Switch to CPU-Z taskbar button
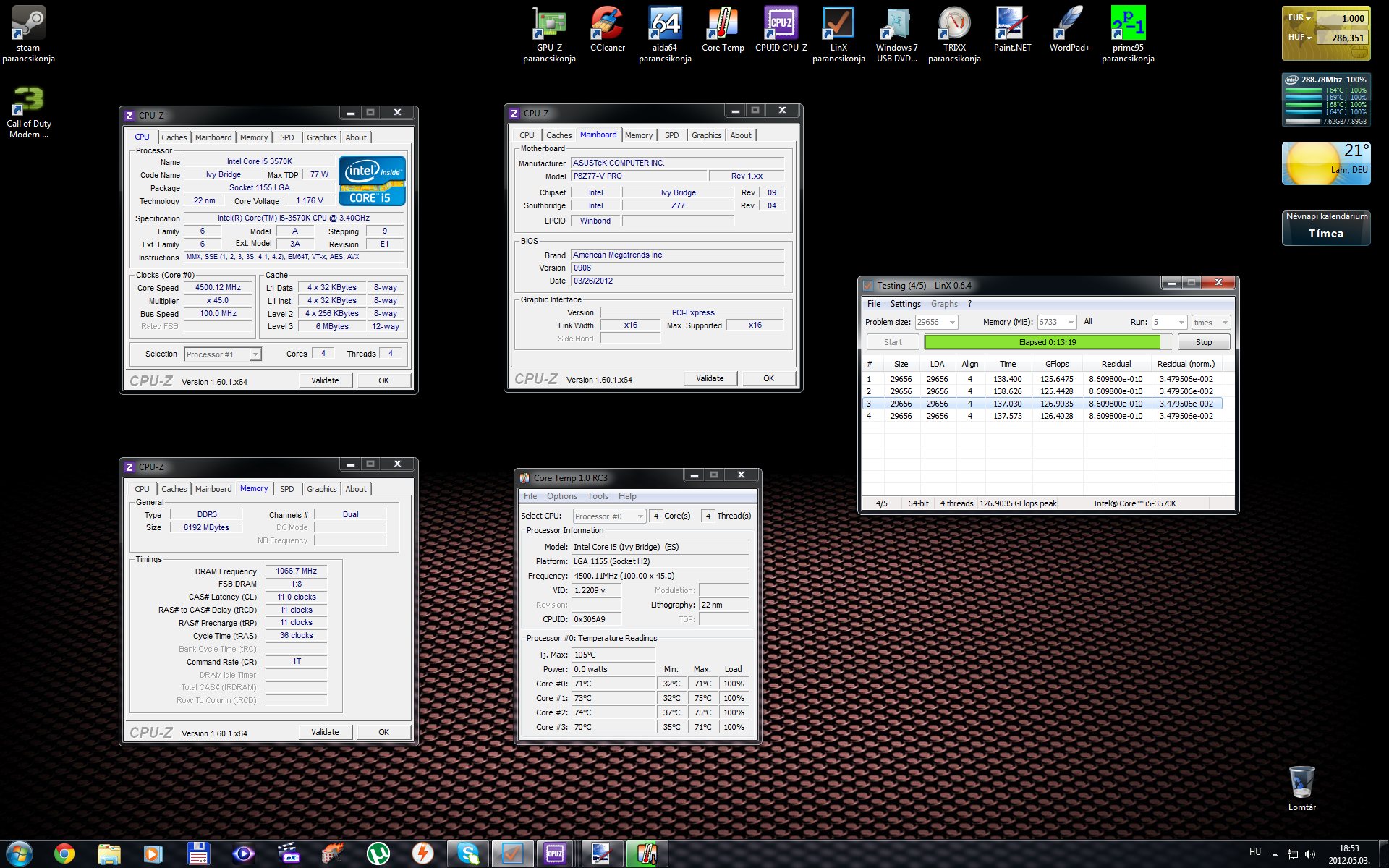The image size is (1389, 868). (x=555, y=854)
